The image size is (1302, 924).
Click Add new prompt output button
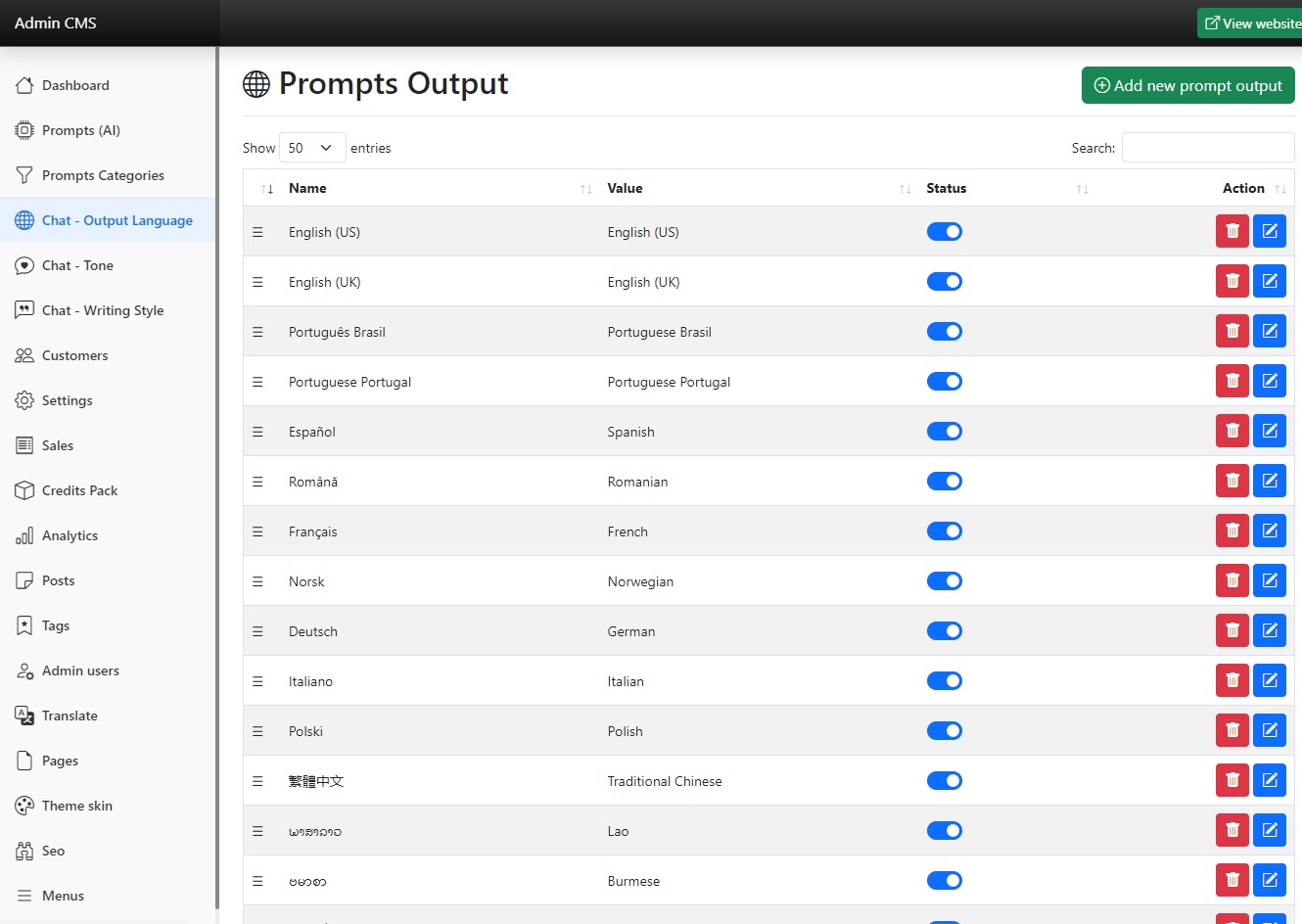point(1187,85)
